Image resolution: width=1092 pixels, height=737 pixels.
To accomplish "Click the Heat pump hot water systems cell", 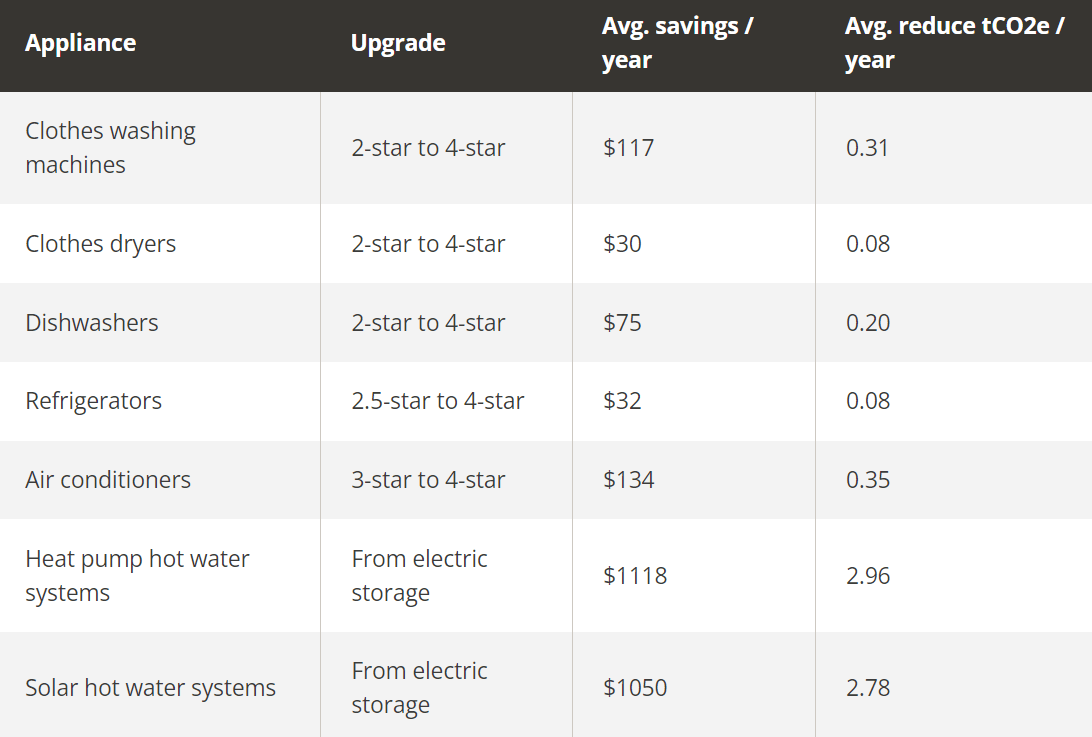I will 137,575.
